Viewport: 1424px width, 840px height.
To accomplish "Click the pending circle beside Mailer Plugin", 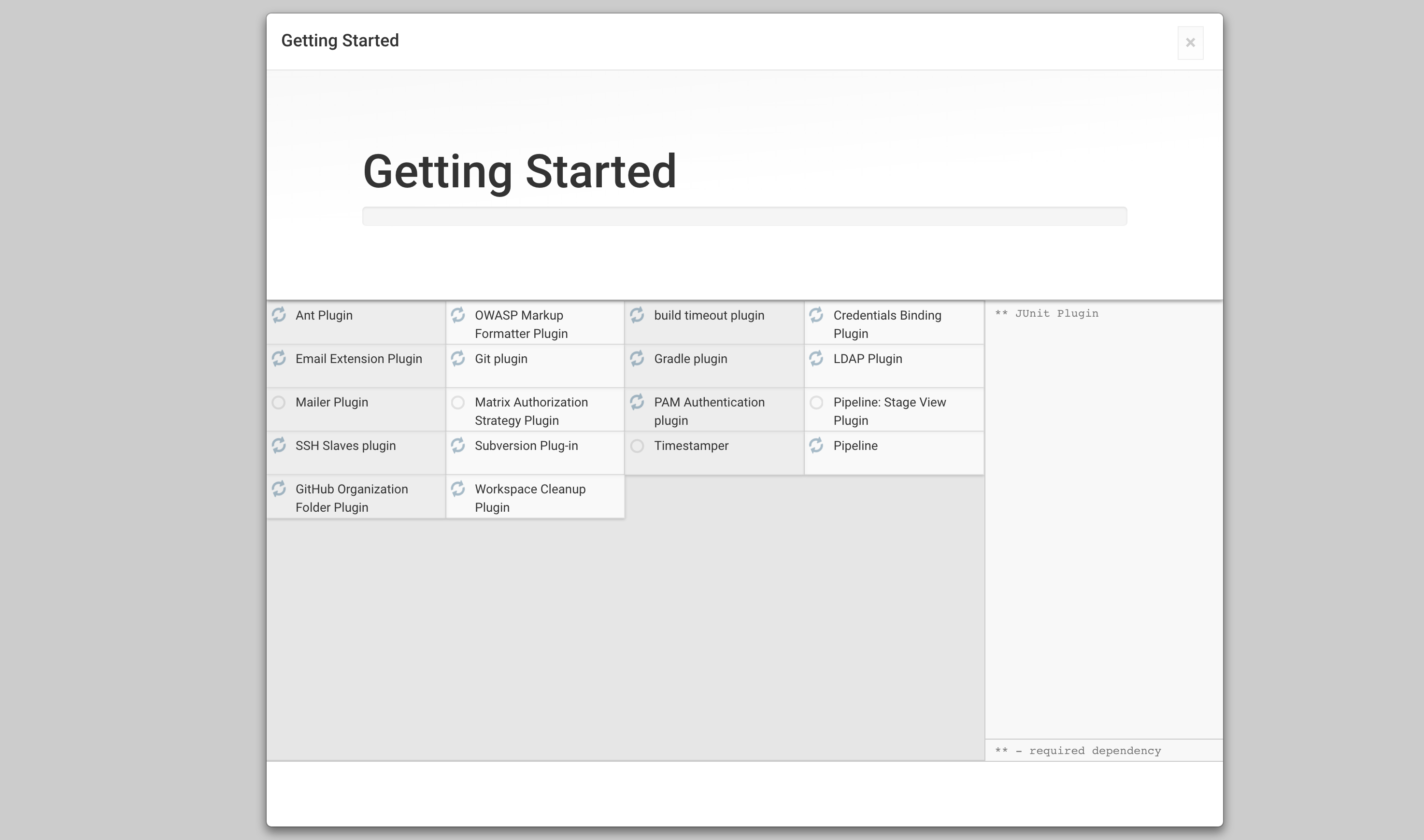I will (x=279, y=403).
